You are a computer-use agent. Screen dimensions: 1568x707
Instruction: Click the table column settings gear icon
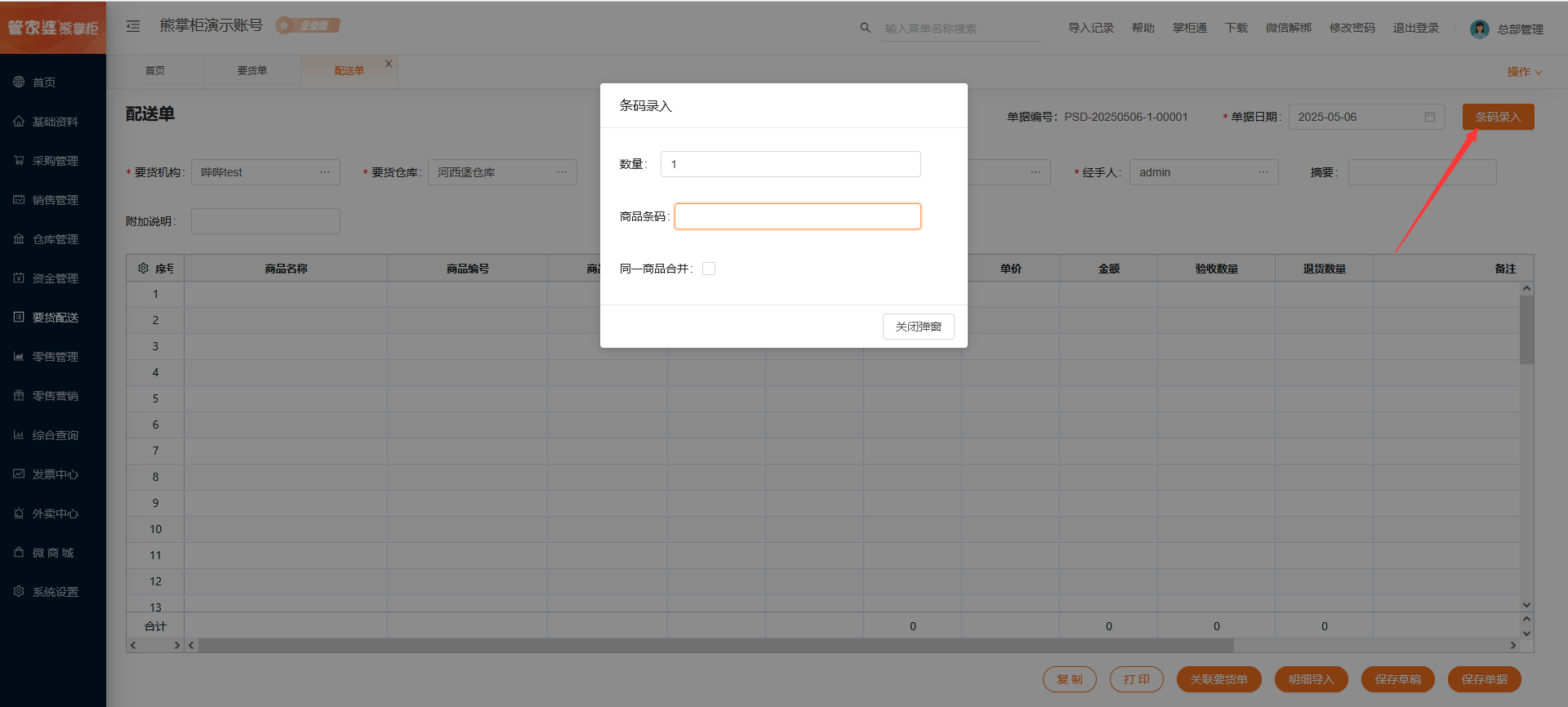coord(143,269)
